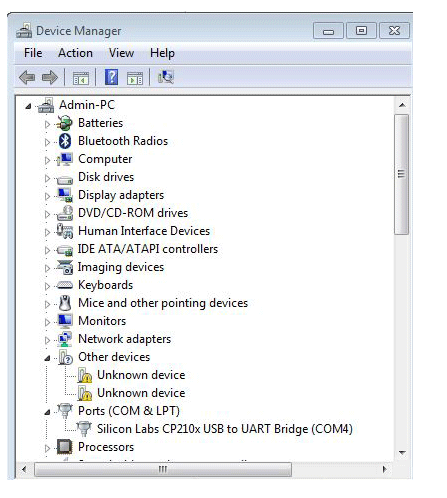447x498 pixels.
Task: Click the Display adapters icon
Action: pyautogui.click(x=65, y=195)
